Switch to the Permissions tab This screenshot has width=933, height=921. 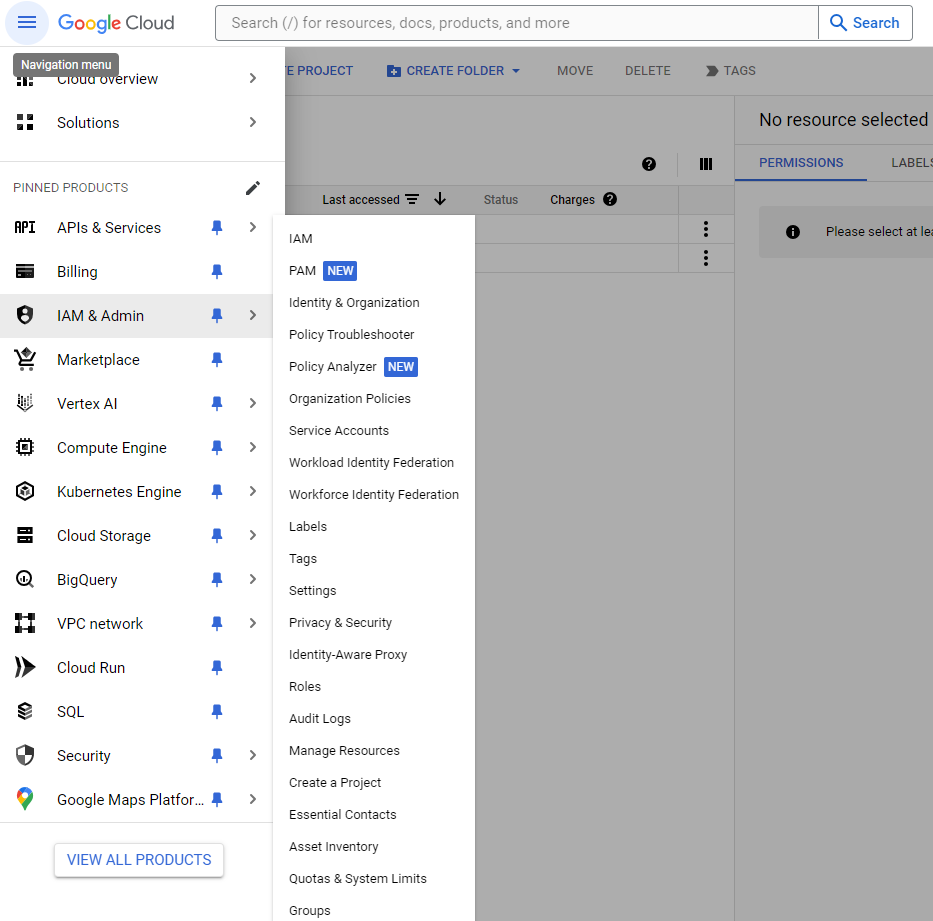[801, 163]
